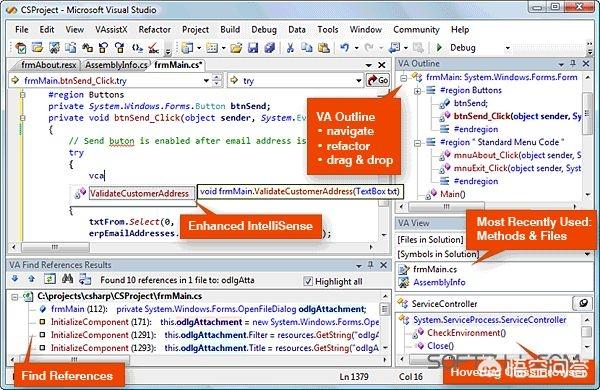This screenshot has height=390, width=600.
Task: Select the ValidateCustomerAddress IntelliSense suggestion
Action: point(139,193)
